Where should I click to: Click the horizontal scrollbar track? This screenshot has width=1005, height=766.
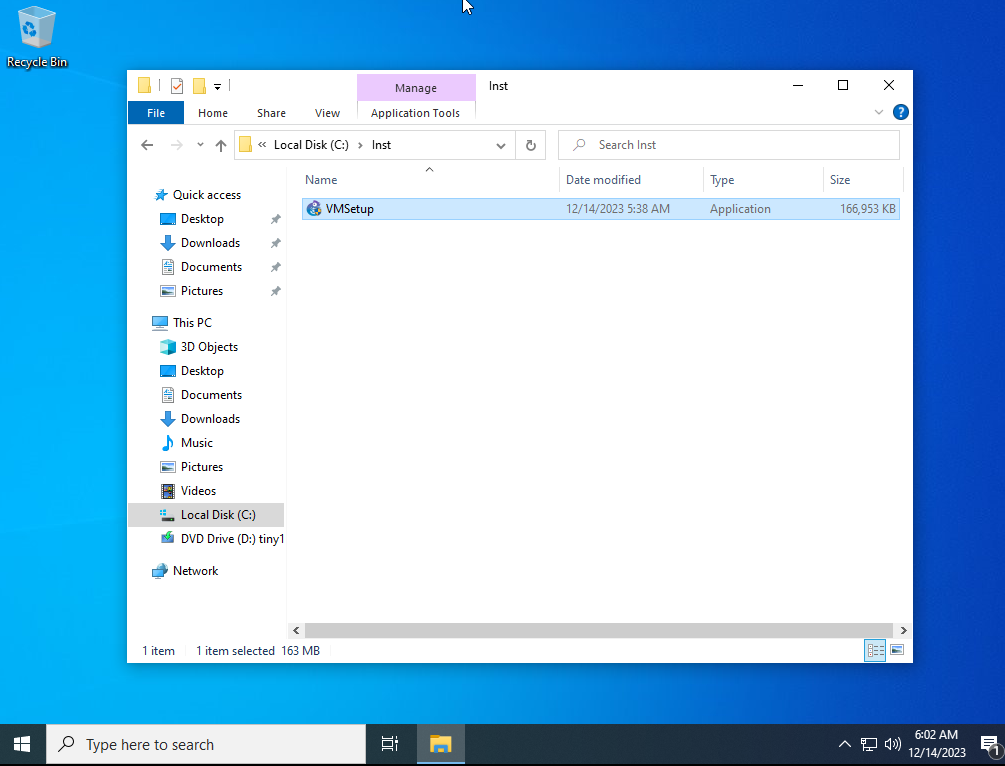click(x=599, y=630)
